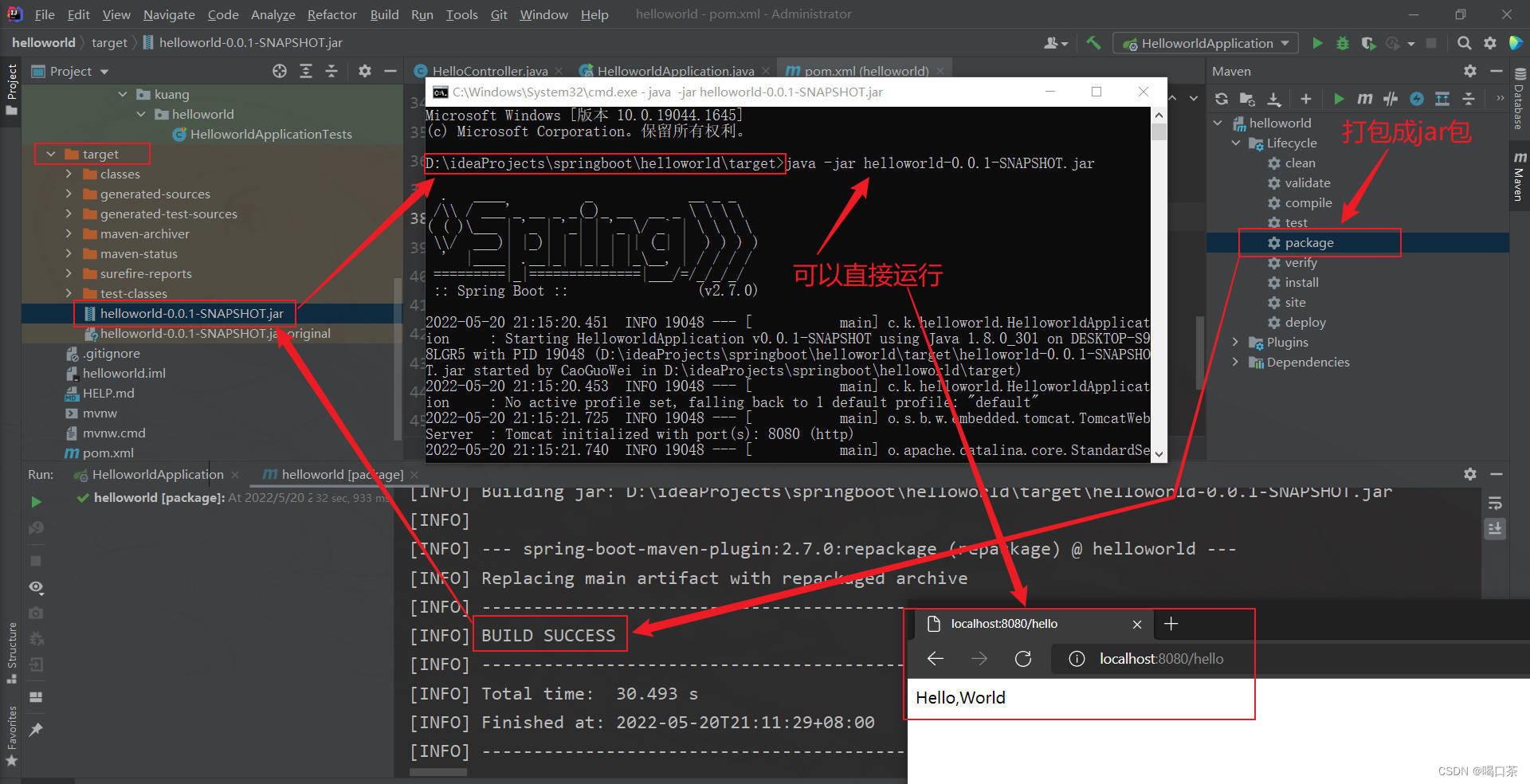Download sources and documentation in Maven toolbar
This screenshot has width=1530, height=784.
point(1274,99)
